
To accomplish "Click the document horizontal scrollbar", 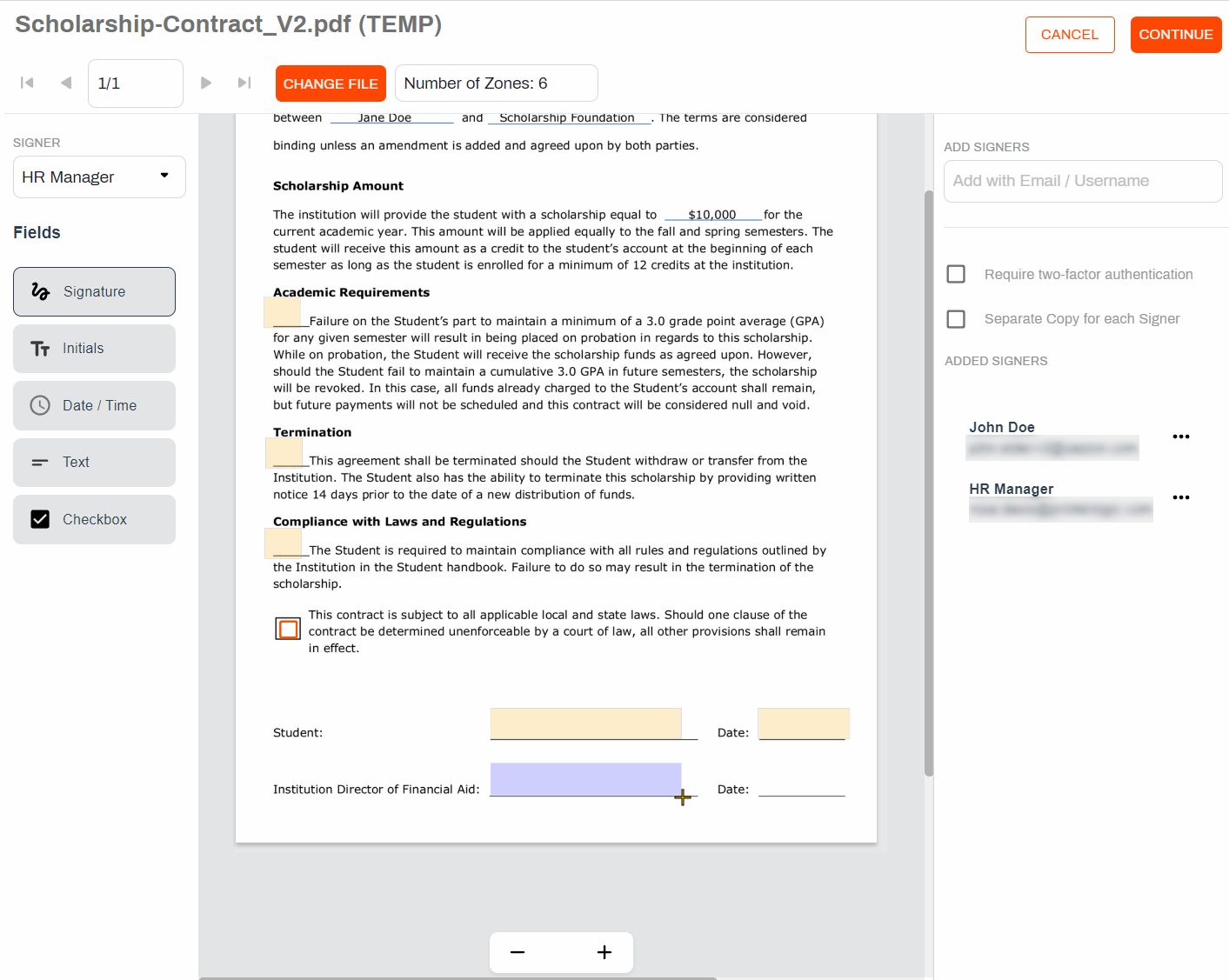I will pos(458,978).
